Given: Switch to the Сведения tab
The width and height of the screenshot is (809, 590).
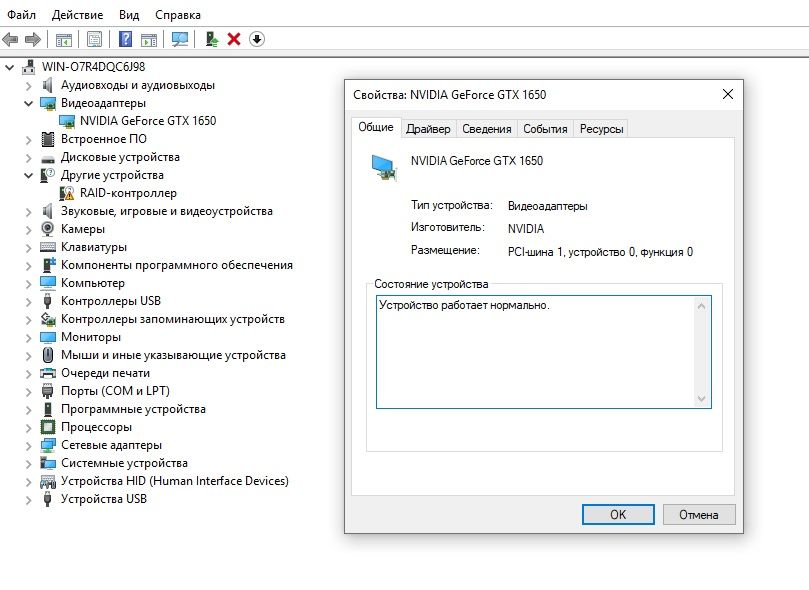Looking at the screenshot, I should point(487,129).
